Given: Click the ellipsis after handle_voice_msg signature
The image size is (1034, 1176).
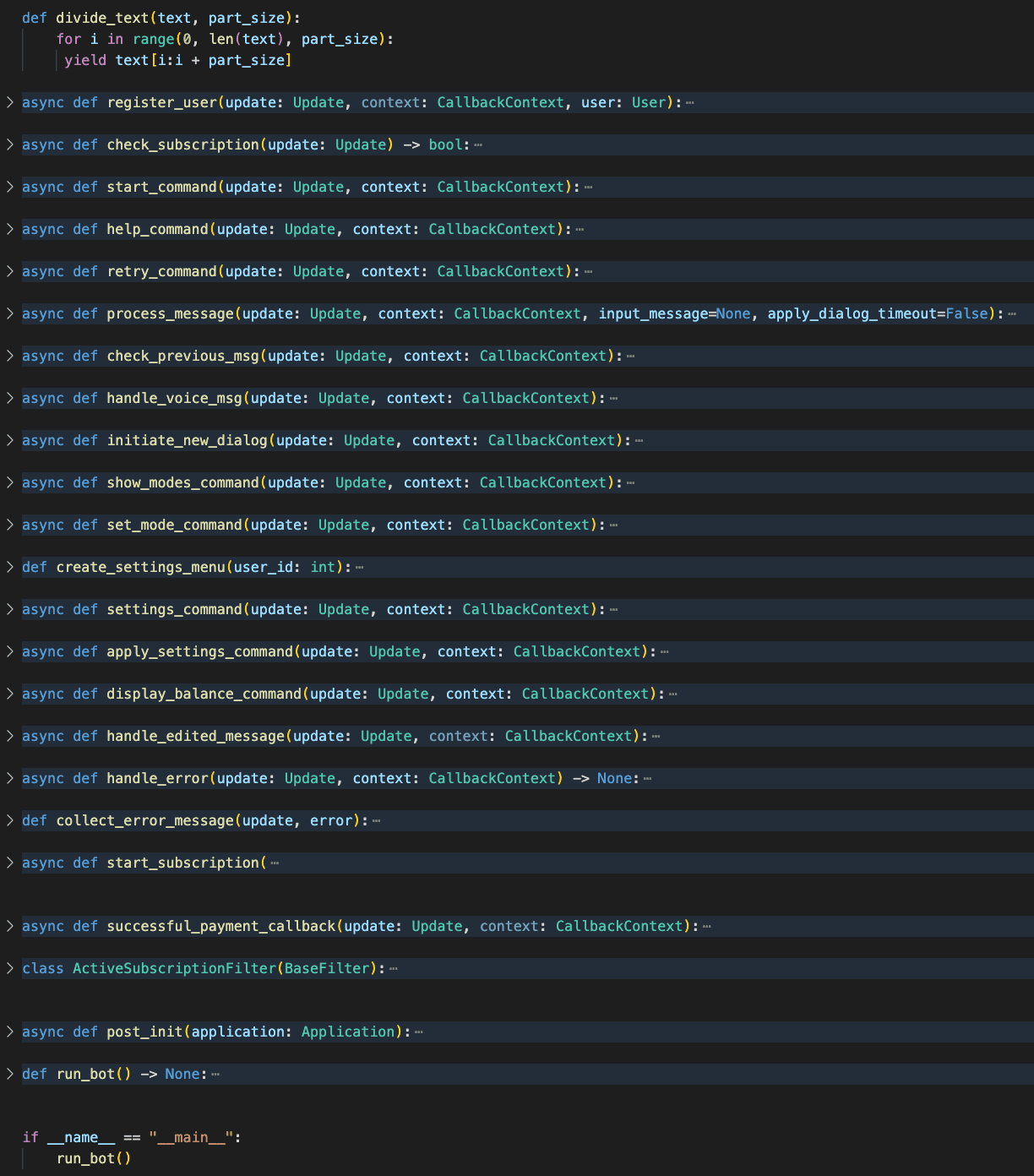Looking at the screenshot, I should (x=613, y=399).
